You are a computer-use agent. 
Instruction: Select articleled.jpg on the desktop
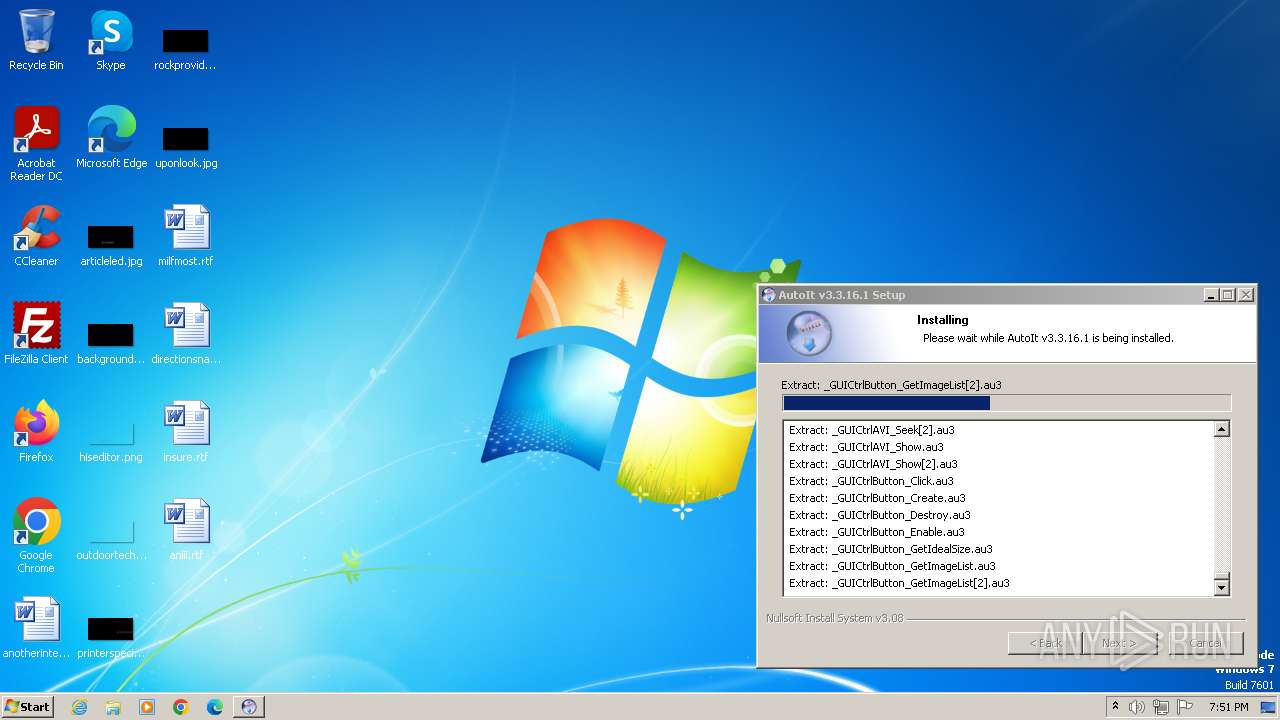tap(111, 245)
